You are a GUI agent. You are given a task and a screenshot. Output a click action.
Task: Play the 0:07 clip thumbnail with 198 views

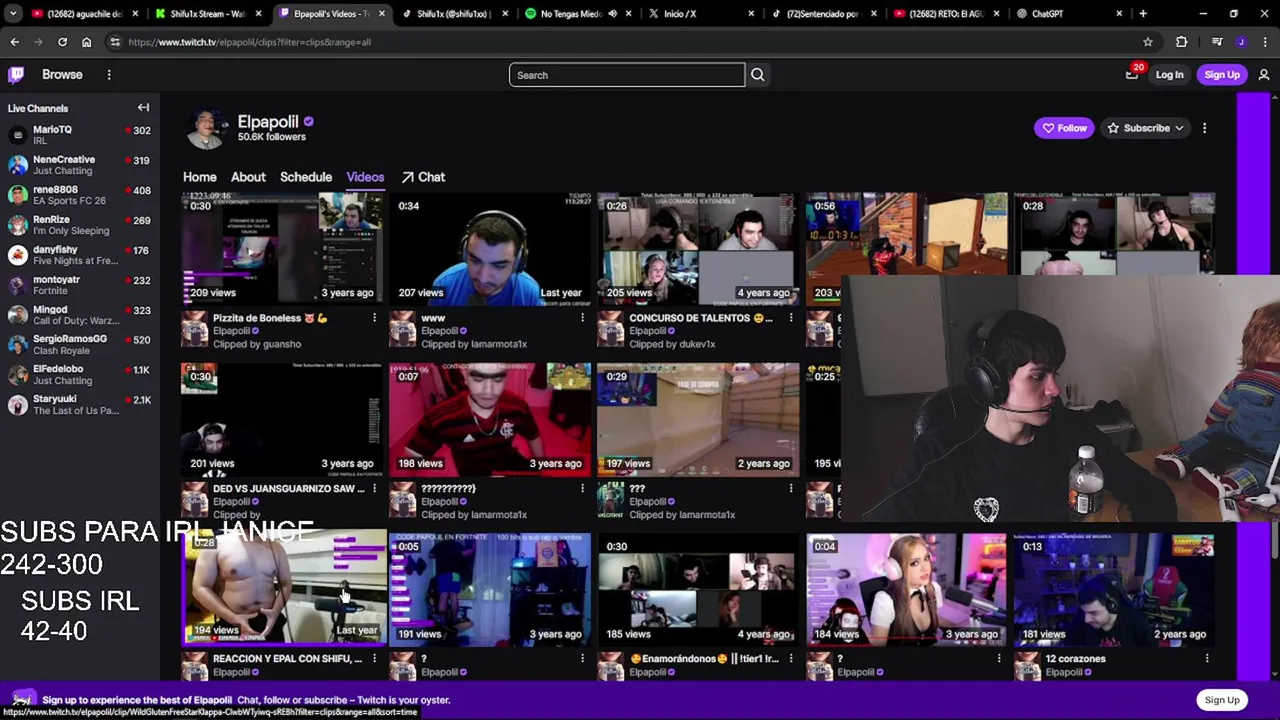(490, 419)
